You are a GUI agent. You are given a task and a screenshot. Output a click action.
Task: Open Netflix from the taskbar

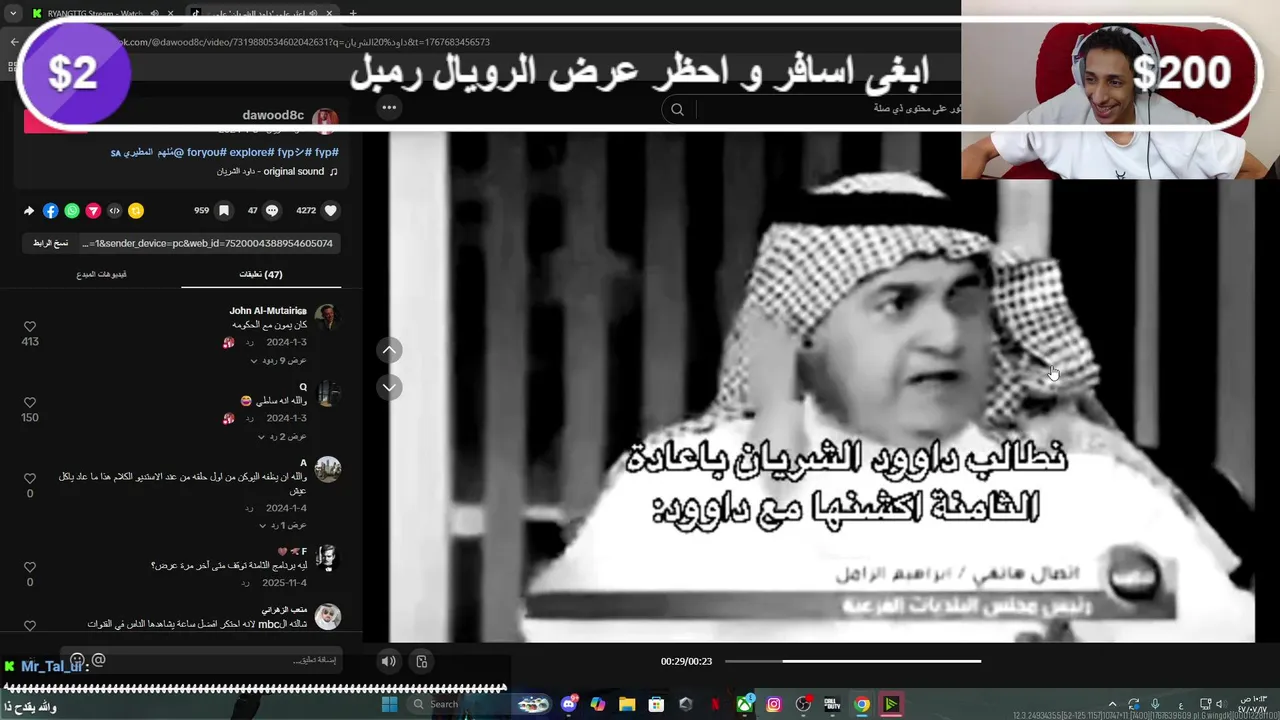point(715,704)
